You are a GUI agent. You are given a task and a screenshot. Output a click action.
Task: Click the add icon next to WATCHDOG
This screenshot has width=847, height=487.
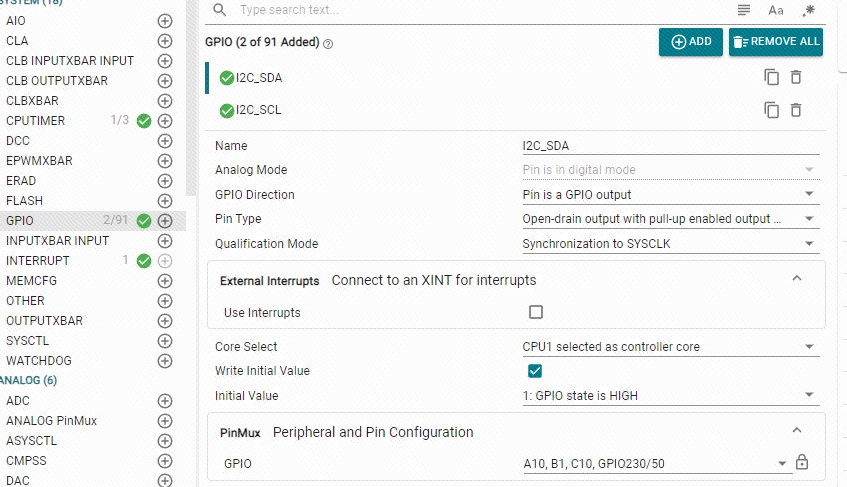[165, 361]
